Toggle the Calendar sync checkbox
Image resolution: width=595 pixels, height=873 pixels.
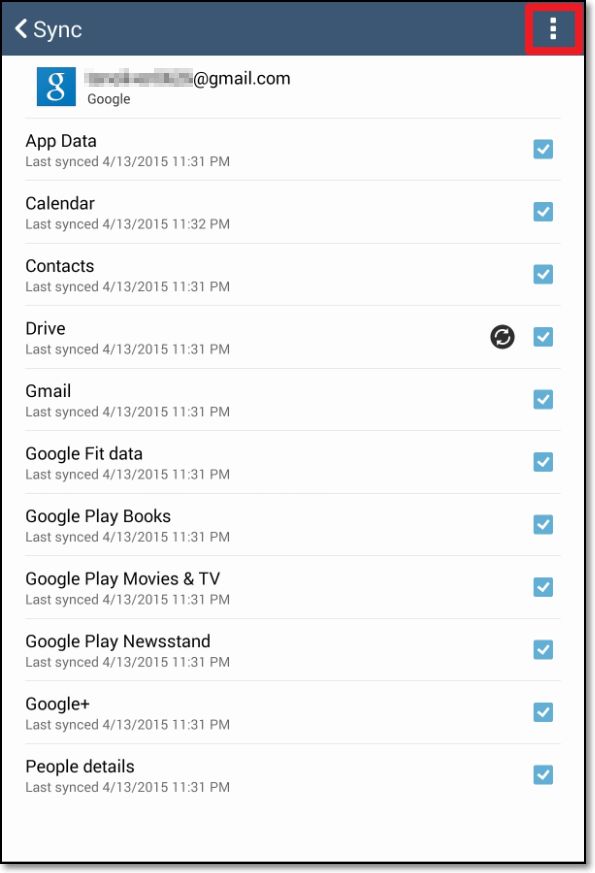[x=543, y=212]
